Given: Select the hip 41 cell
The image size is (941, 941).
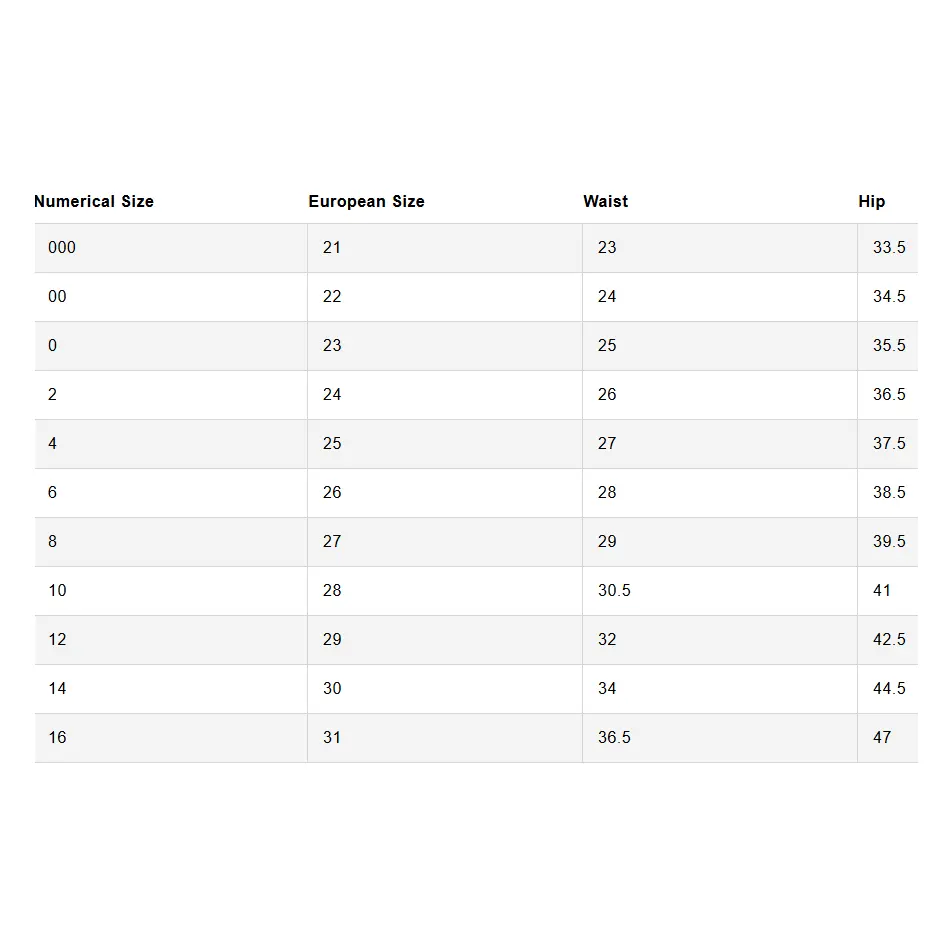Looking at the screenshot, I should [881, 590].
